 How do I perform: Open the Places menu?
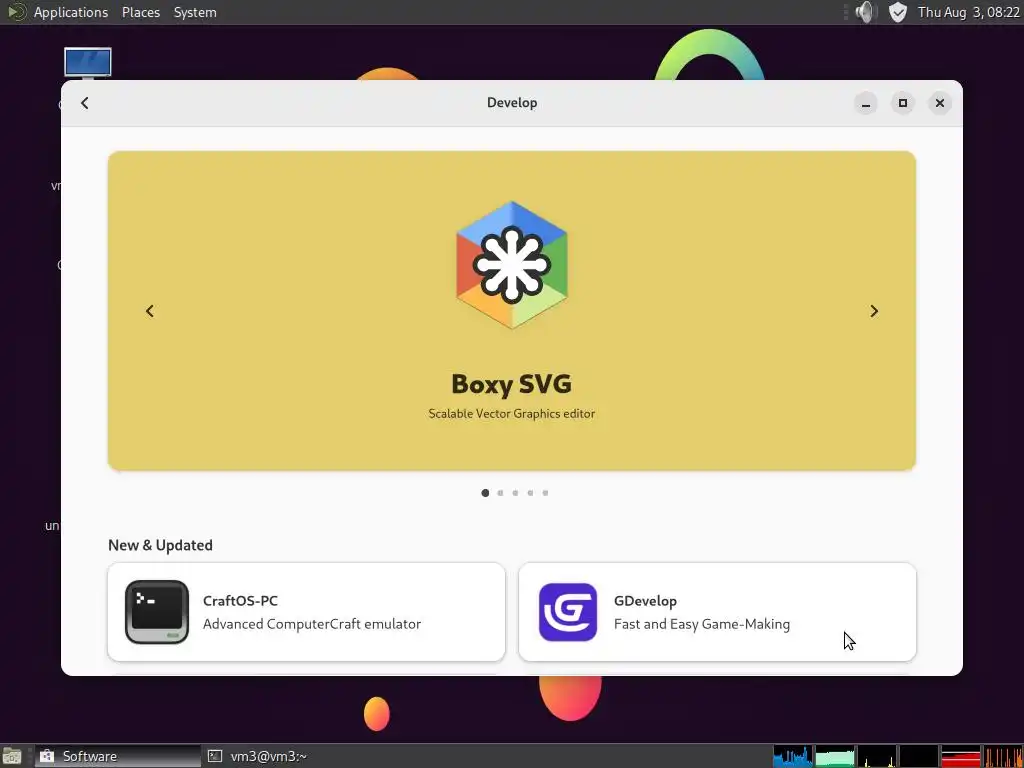coord(141,12)
